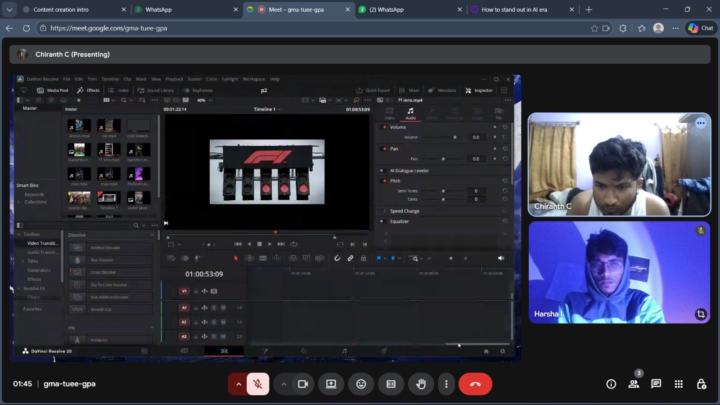
Task: Open host controls lock icon
Action: tap(702, 384)
